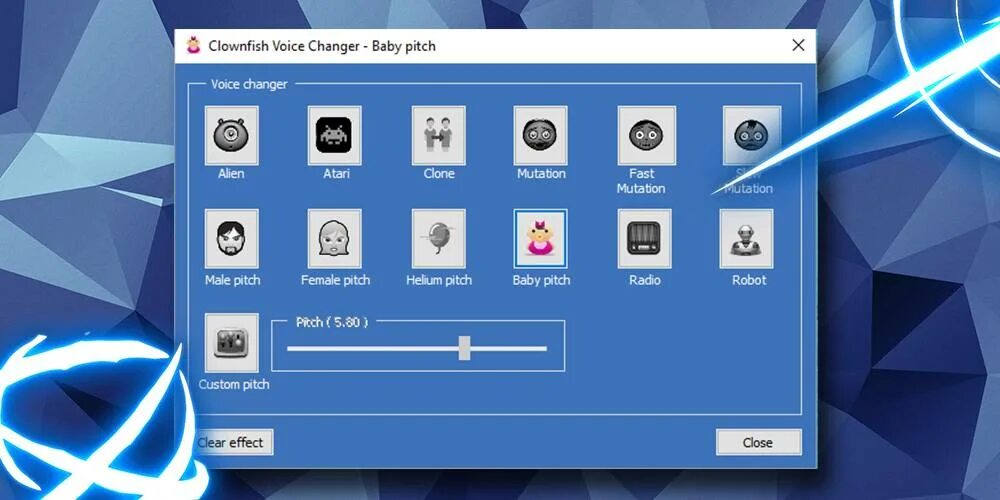This screenshot has height=500, width=1000.
Task: Click the "Atari" label text
Action: (336, 173)
